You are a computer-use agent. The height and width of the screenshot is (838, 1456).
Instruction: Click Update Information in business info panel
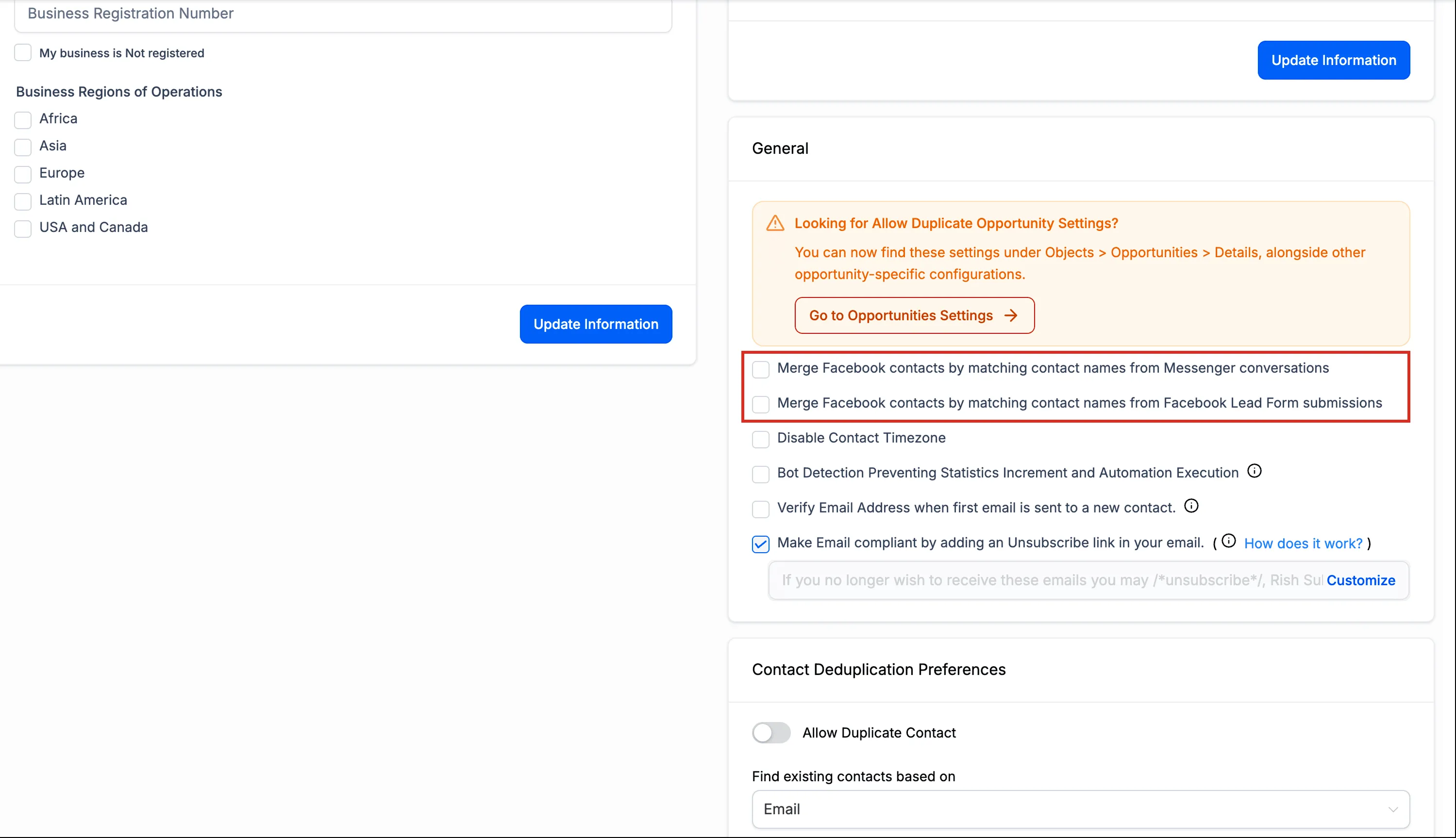click(596, 324)
